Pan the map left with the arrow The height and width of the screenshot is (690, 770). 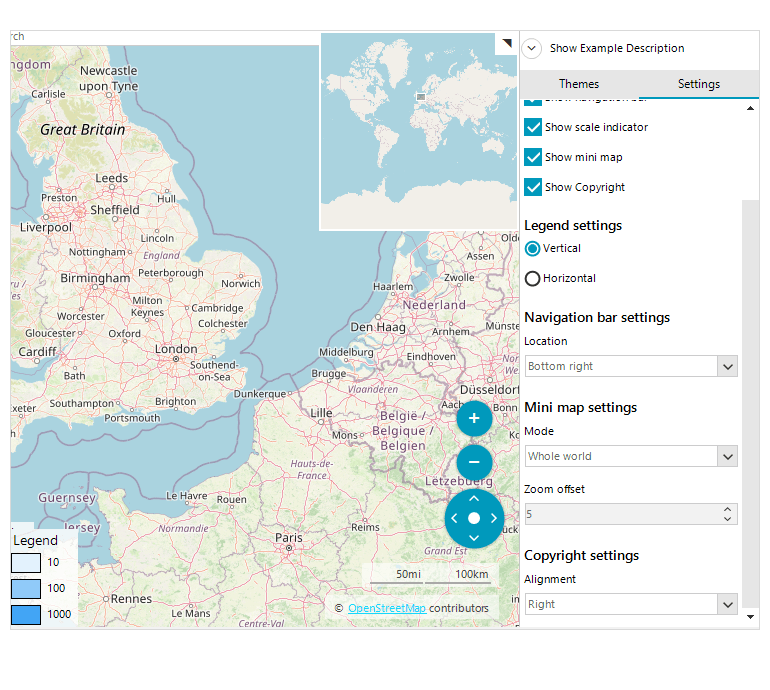(454, 518)
